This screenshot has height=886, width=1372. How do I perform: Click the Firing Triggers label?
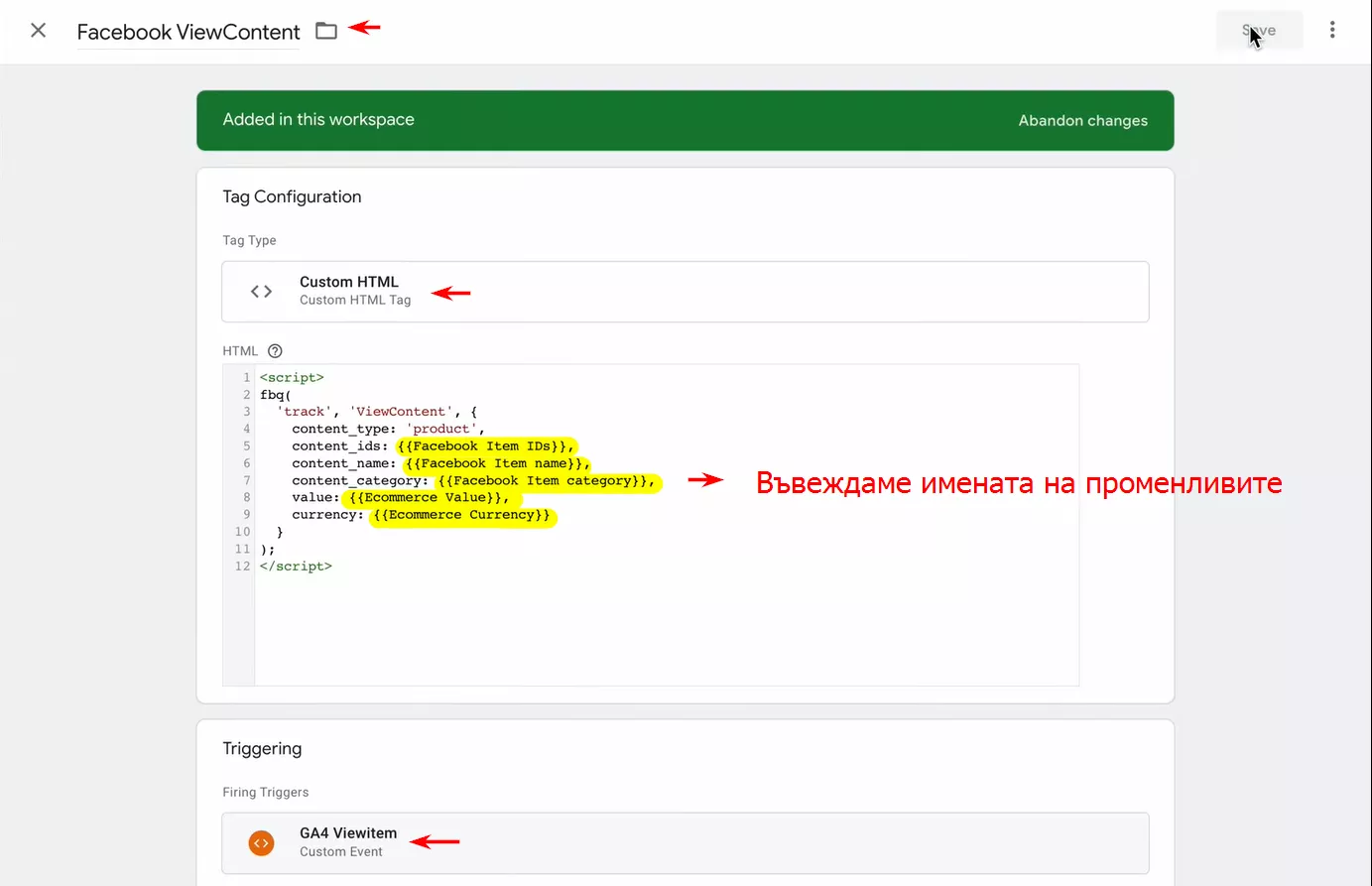pyautogui.click(x=266, y=793)
